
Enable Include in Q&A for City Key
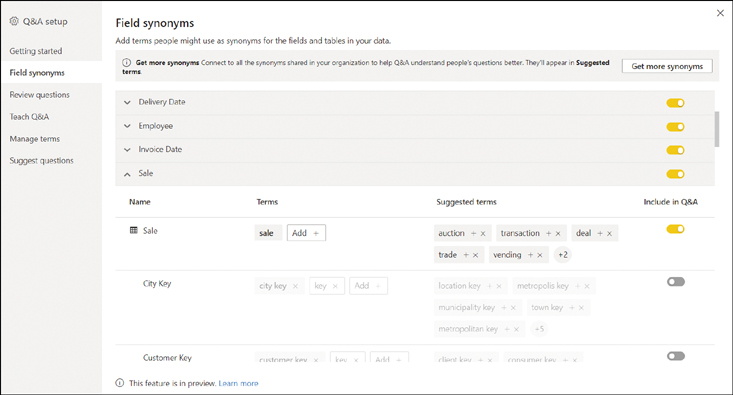tap(676, 281)
